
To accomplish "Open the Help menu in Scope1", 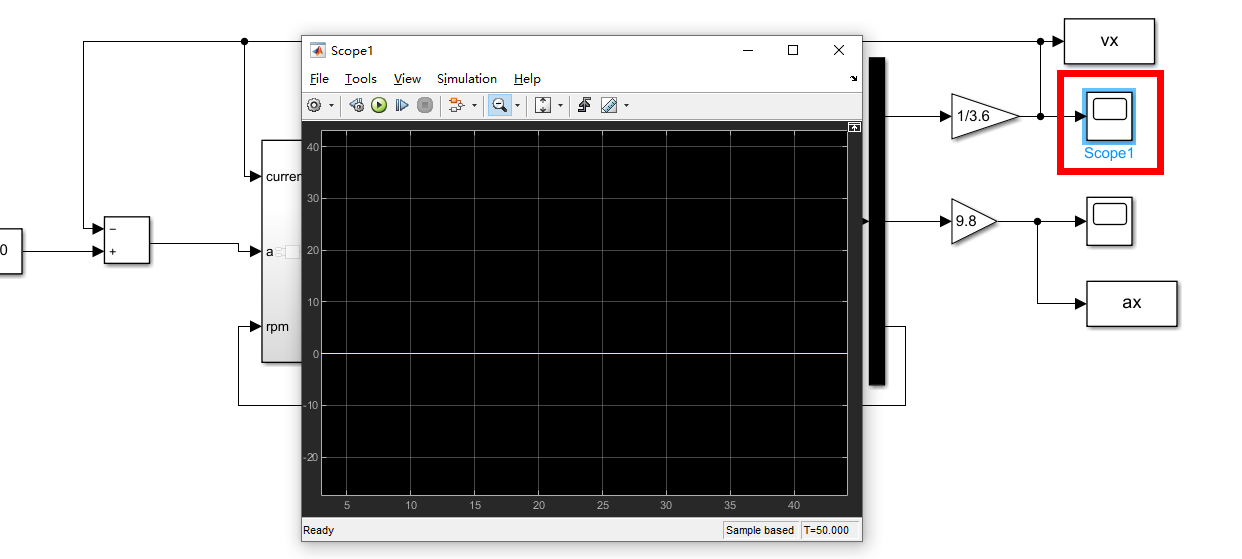I will pos(527,79).
